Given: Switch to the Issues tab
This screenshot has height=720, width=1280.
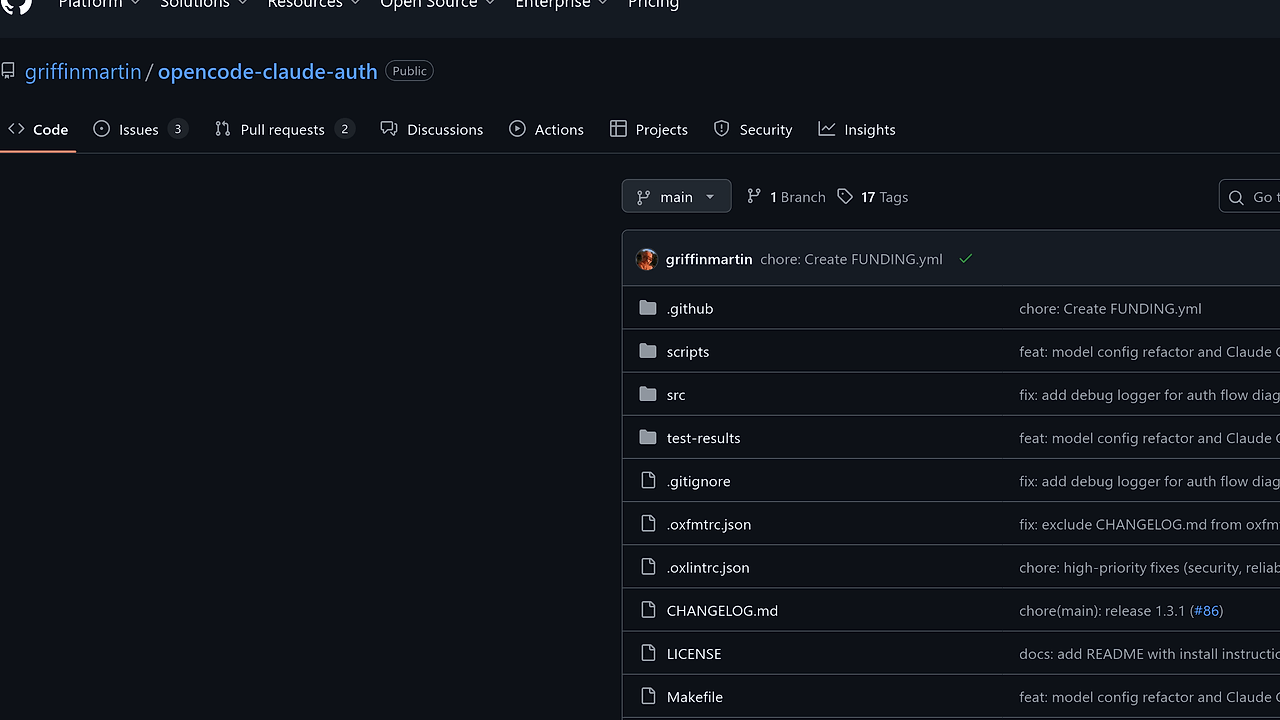Looking at the screenshot, I should [x=140, y=129].
